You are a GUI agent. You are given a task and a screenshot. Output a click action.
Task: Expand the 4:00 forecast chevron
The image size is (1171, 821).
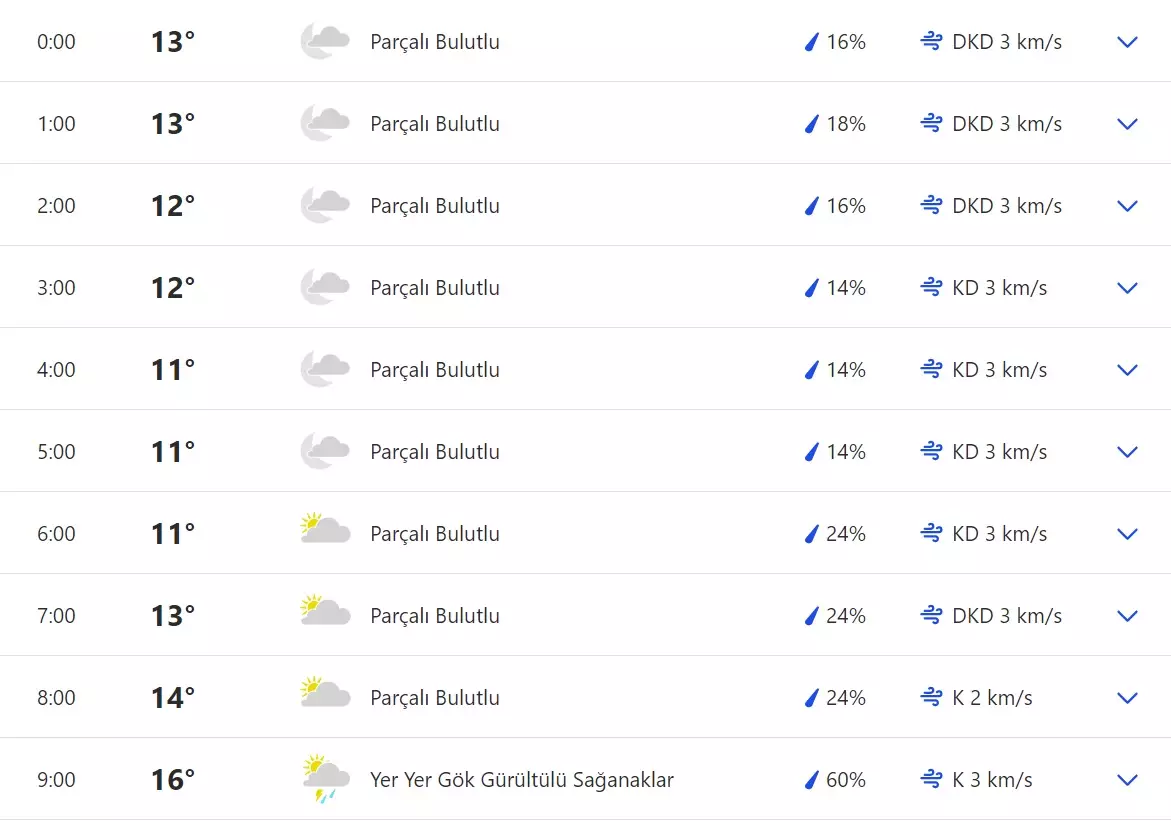click(x=1127, y=370)
